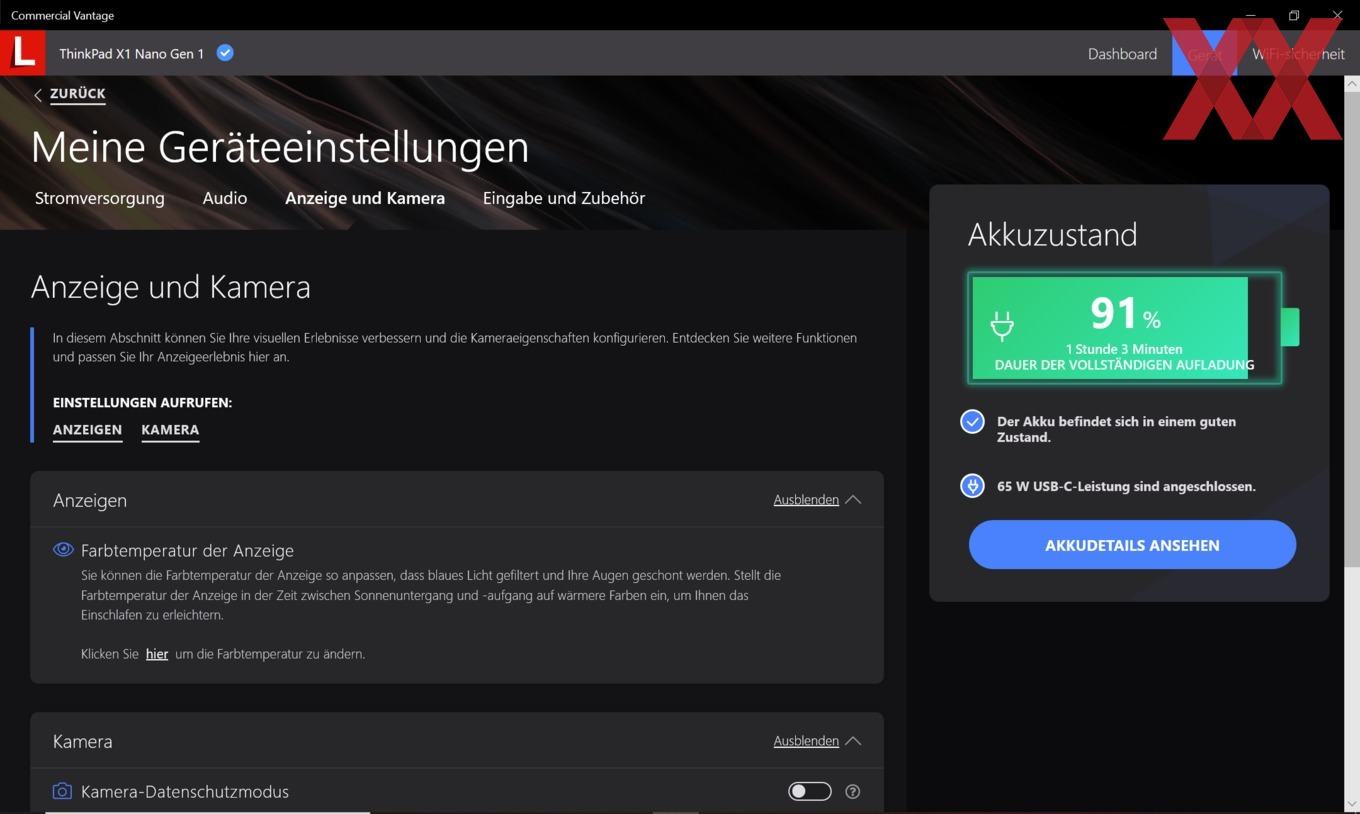
Task: Click the ThinkPad X1 Nano Gen 1 device name
Action: [x=131, y=54]
